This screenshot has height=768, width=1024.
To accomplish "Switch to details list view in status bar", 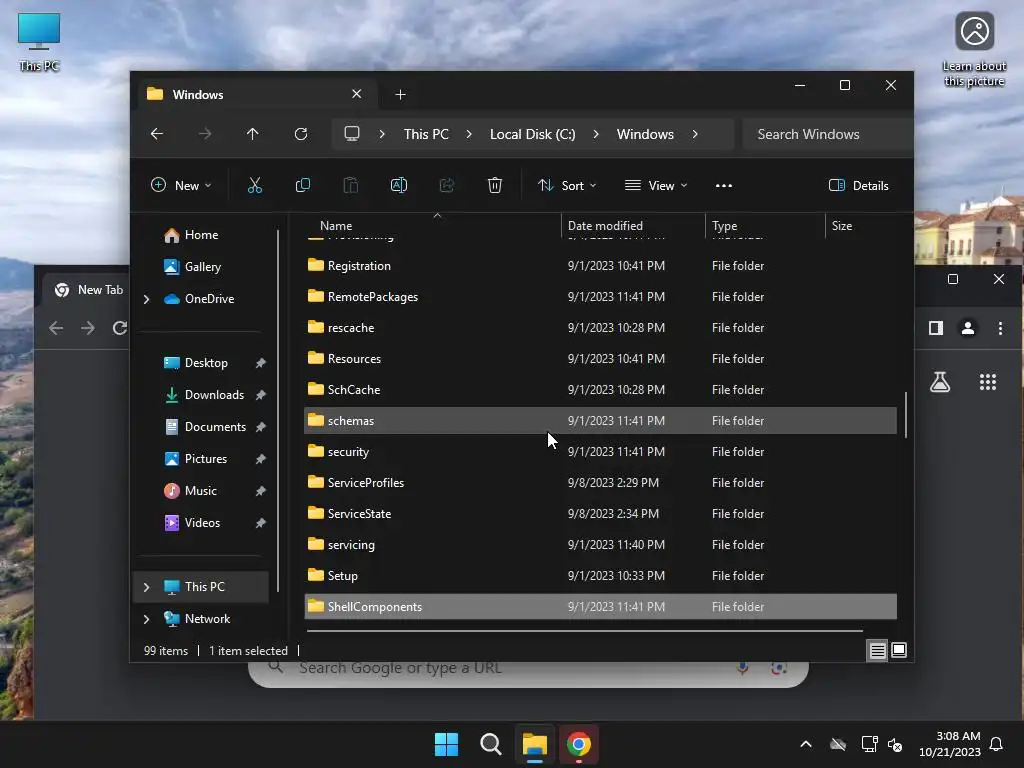I will click(878, 650).
